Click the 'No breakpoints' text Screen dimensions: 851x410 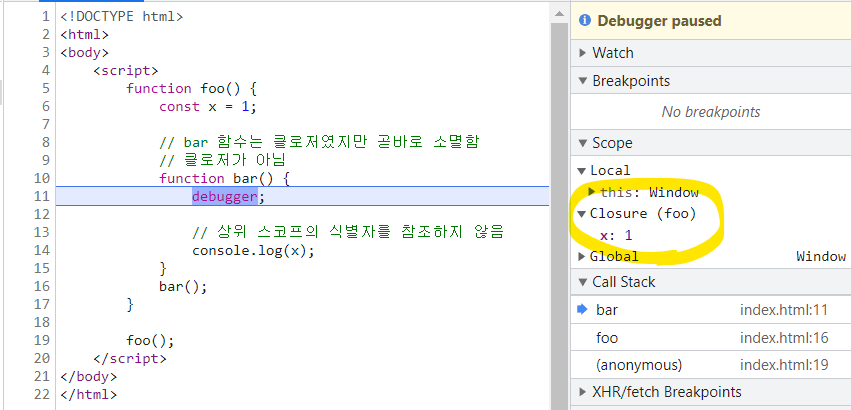(x=710, y=112)
